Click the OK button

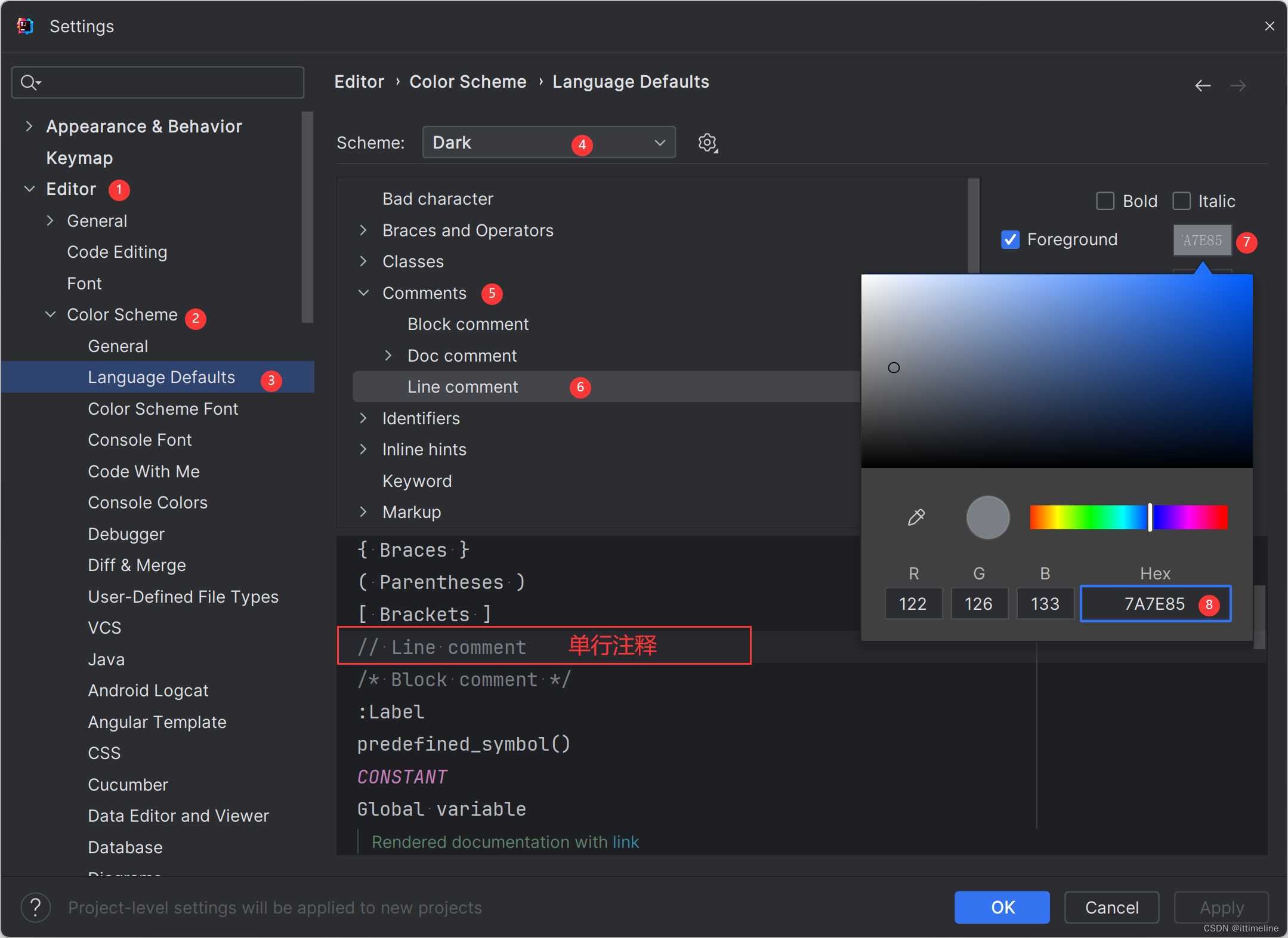coord(1002,908)
